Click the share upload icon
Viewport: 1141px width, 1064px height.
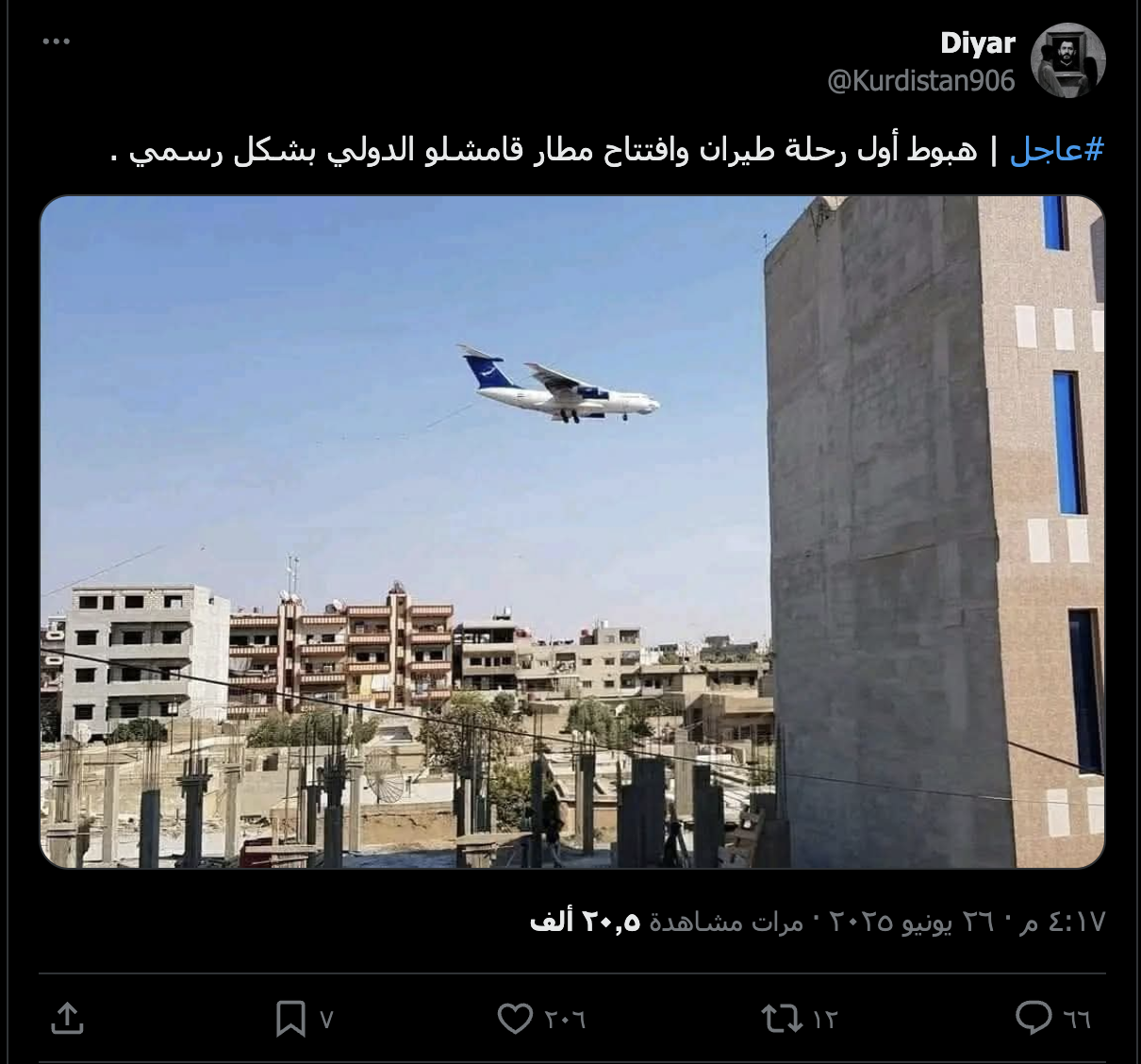pyautogui.click(x=67, y=1019)
